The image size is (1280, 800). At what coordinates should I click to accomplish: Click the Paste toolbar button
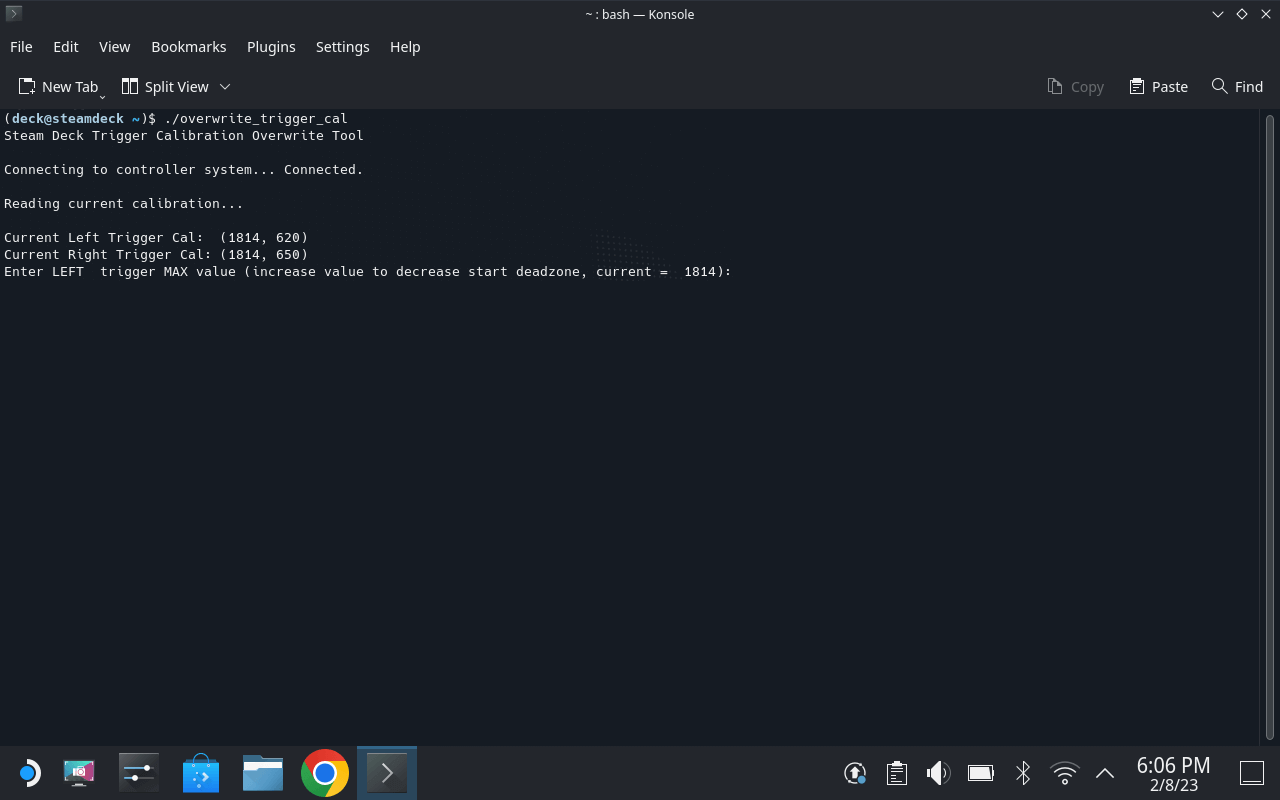1158,87
